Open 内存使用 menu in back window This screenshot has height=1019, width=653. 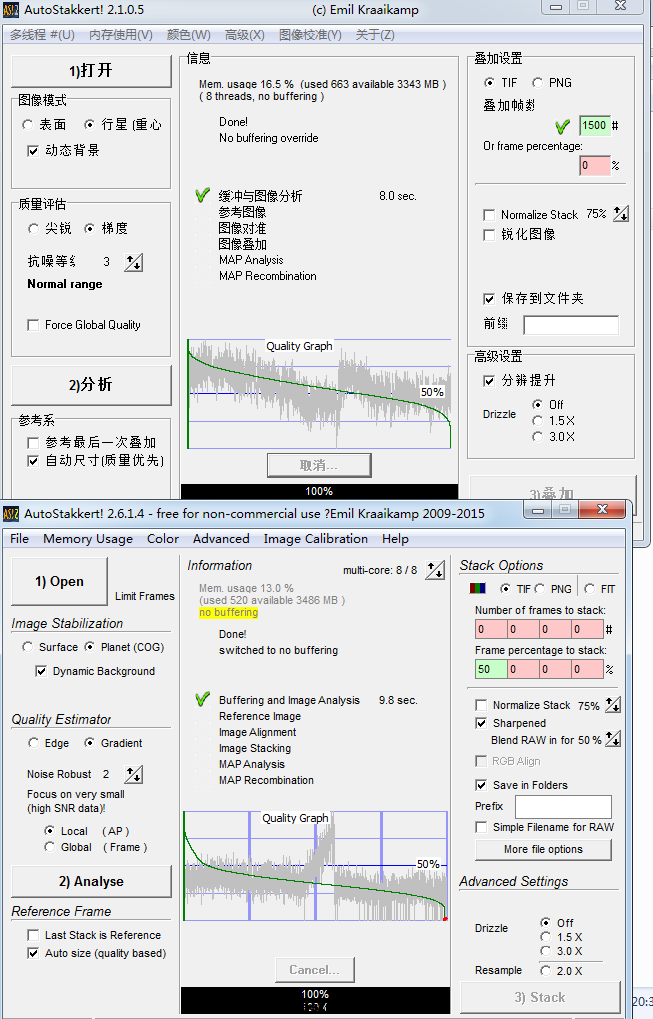click(121, 34)
